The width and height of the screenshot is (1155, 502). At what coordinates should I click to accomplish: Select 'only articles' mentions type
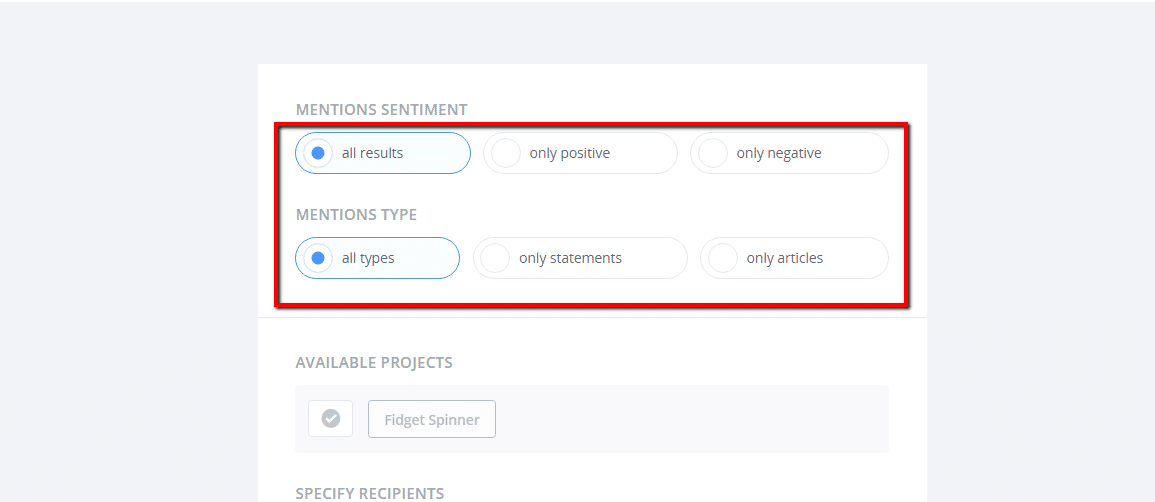click(x=794, y=258)
